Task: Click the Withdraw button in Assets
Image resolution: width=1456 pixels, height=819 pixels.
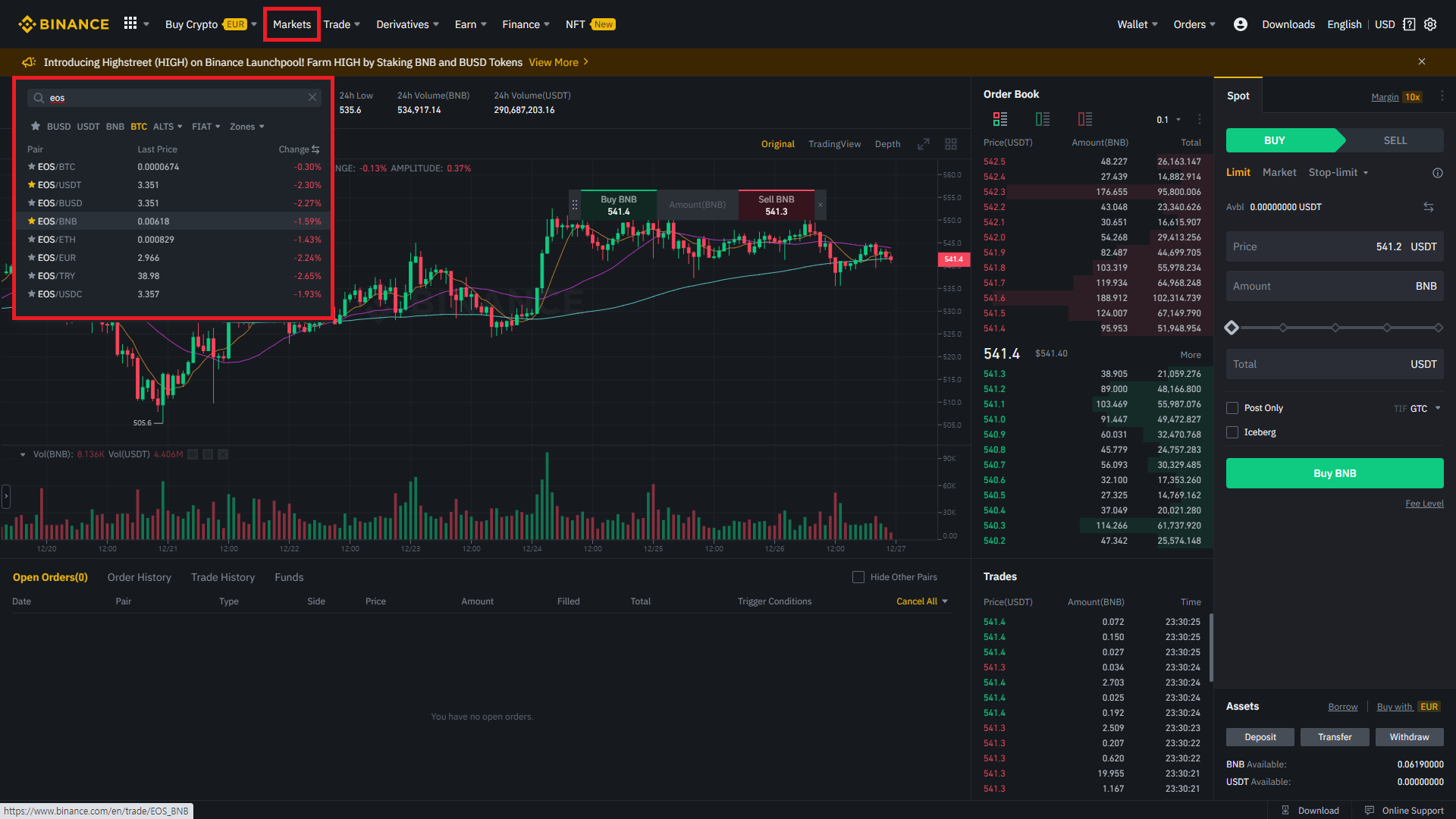Action: (1409, 737)
